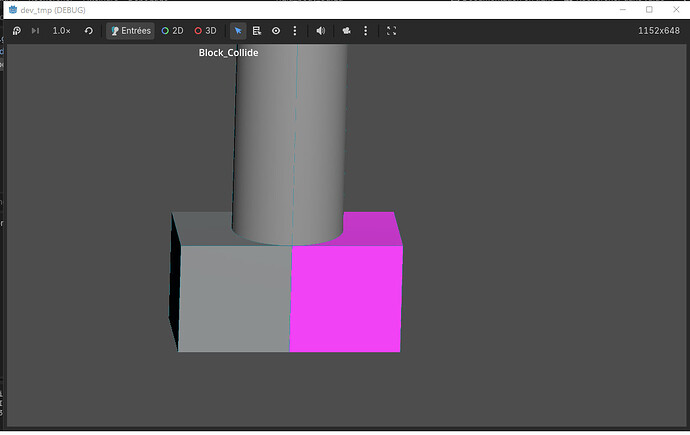Open camera options menu beside camera icon
690x435 pixels.
coord(366,31)
